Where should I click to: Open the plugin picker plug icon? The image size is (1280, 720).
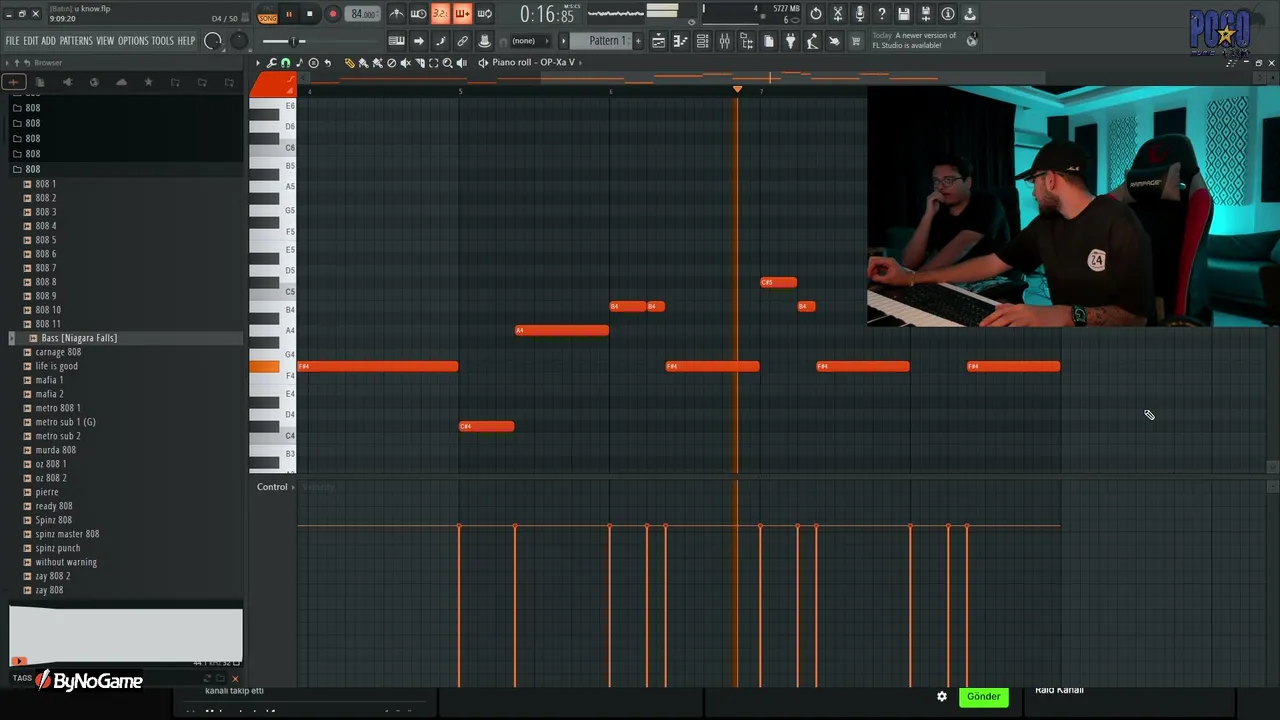[x=791, y=41]
